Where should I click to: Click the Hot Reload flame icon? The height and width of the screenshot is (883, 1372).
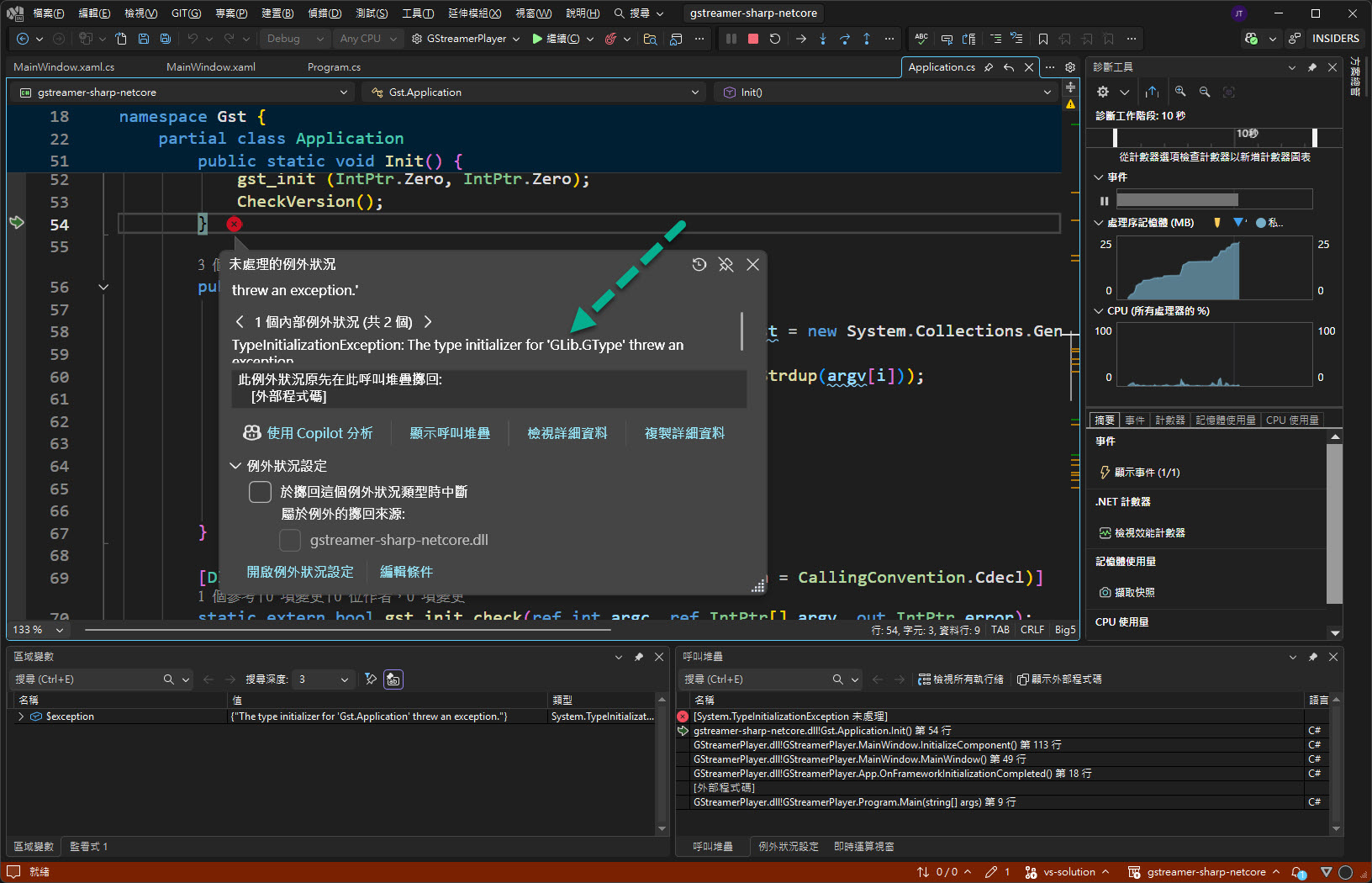(611, 39)
